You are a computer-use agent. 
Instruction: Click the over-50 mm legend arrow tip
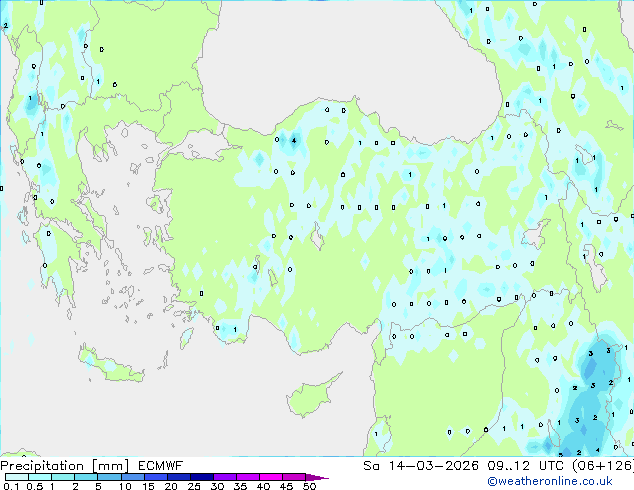pos(317,477)
